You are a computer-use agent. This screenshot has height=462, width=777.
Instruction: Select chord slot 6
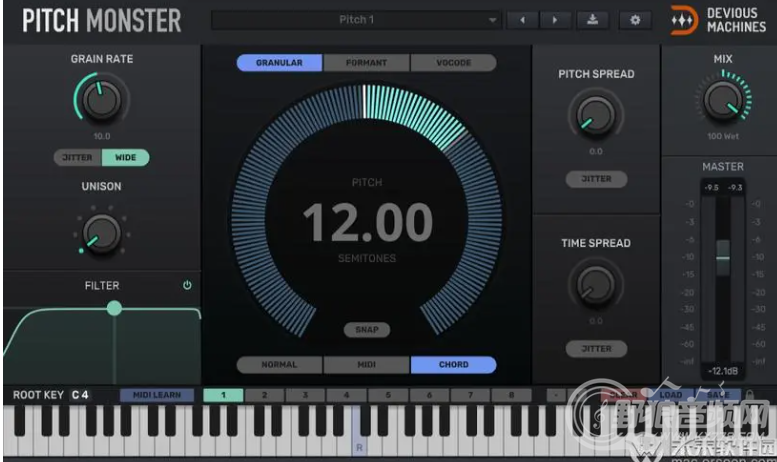pos(429,395)
